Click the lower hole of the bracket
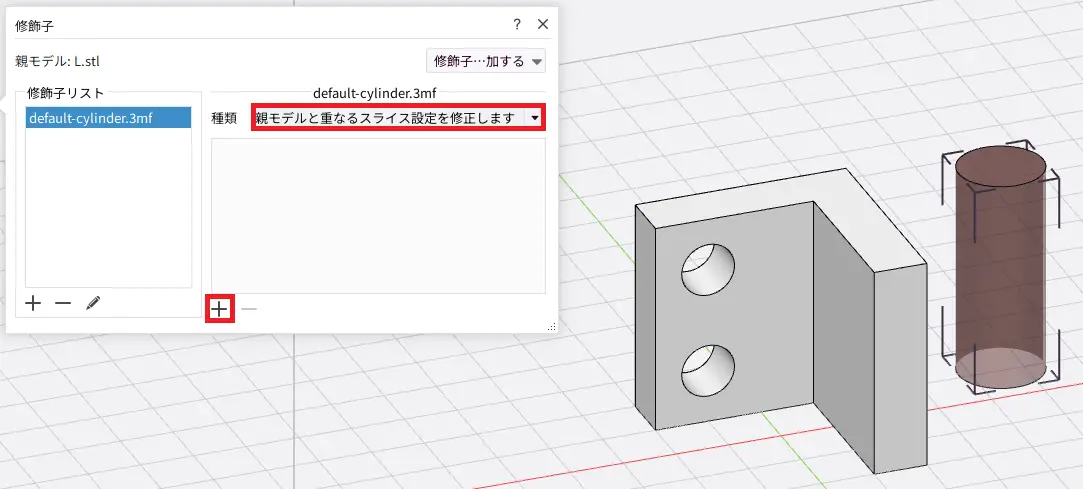 707,370
